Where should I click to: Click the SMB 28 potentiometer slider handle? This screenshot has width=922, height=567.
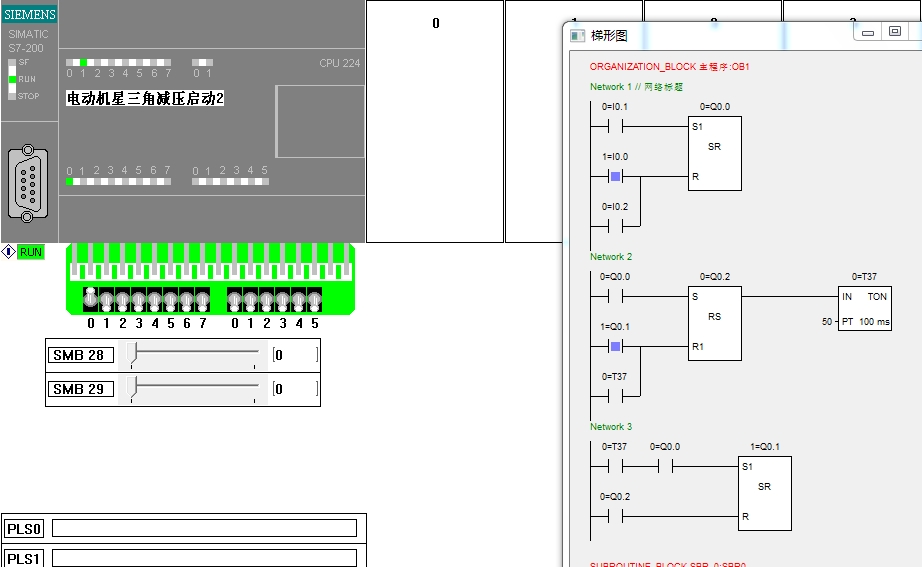[132, 354]
